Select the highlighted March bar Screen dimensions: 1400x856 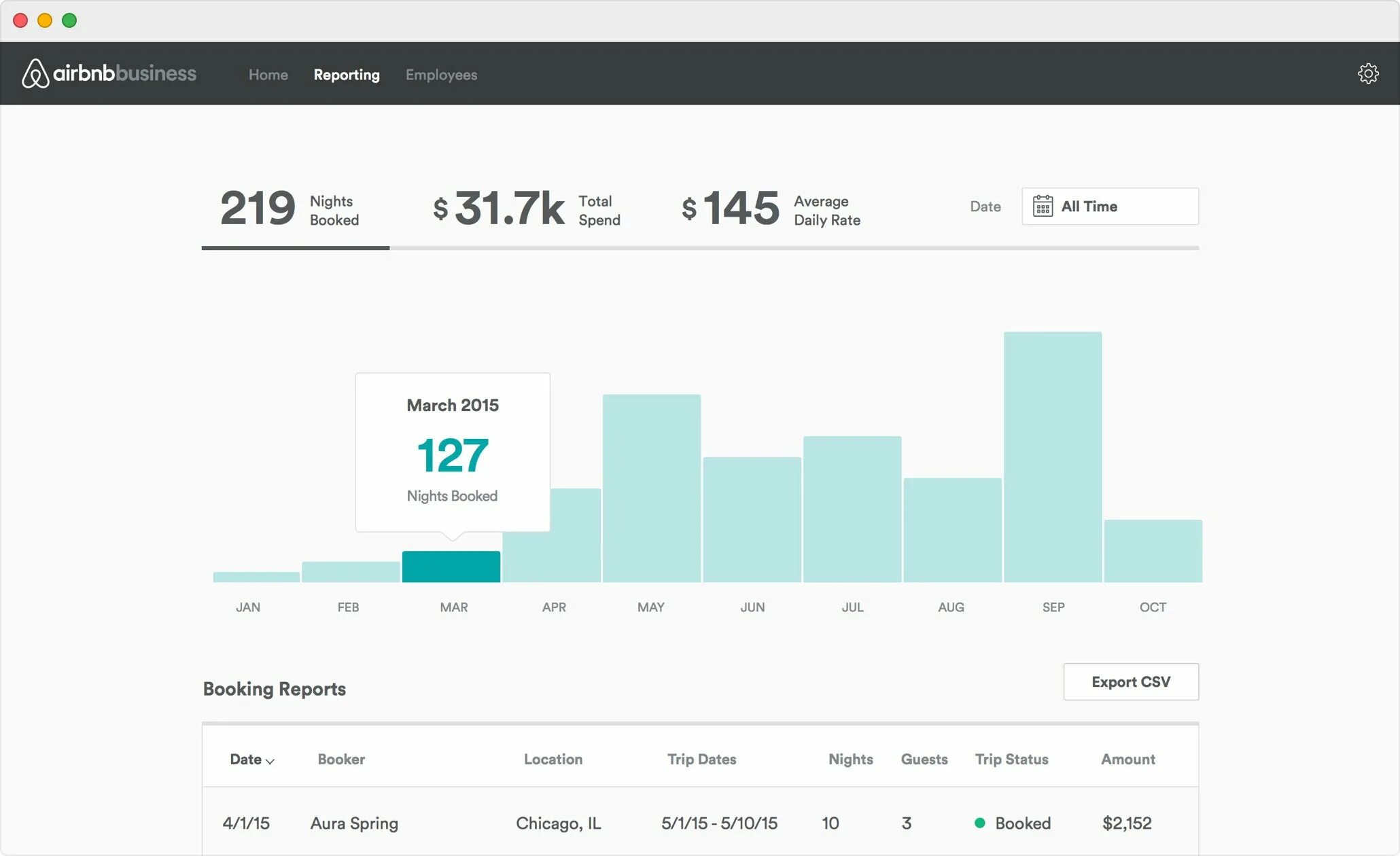pos(451,567)
